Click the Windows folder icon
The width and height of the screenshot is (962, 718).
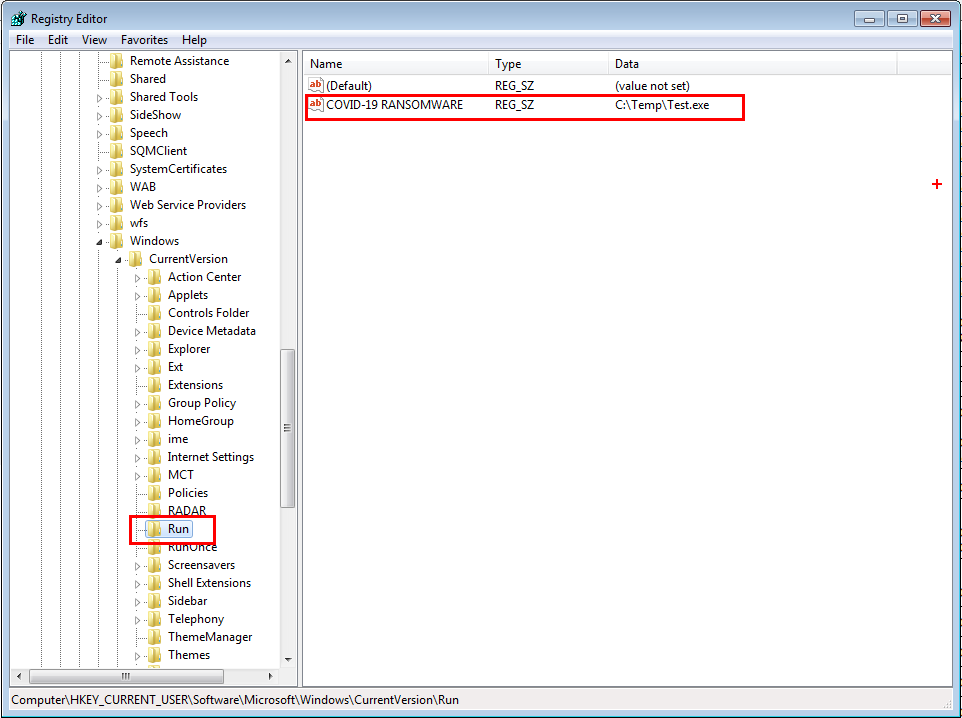point(117,241)
